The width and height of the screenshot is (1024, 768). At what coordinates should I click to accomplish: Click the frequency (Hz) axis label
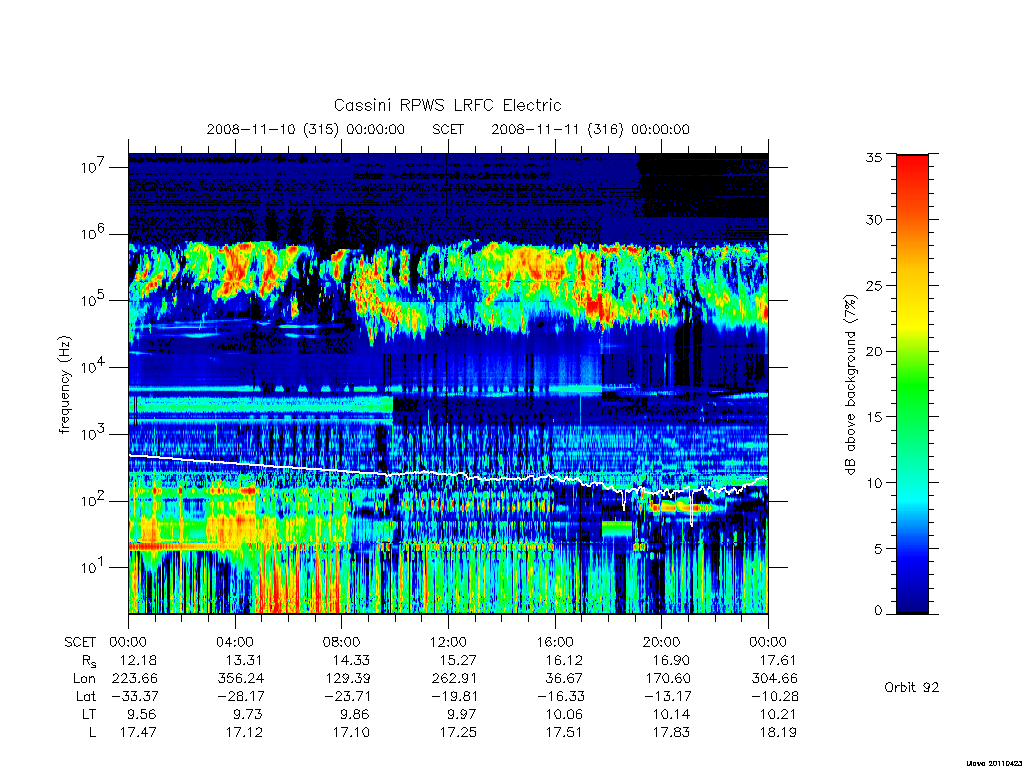[x=65, y=385]
